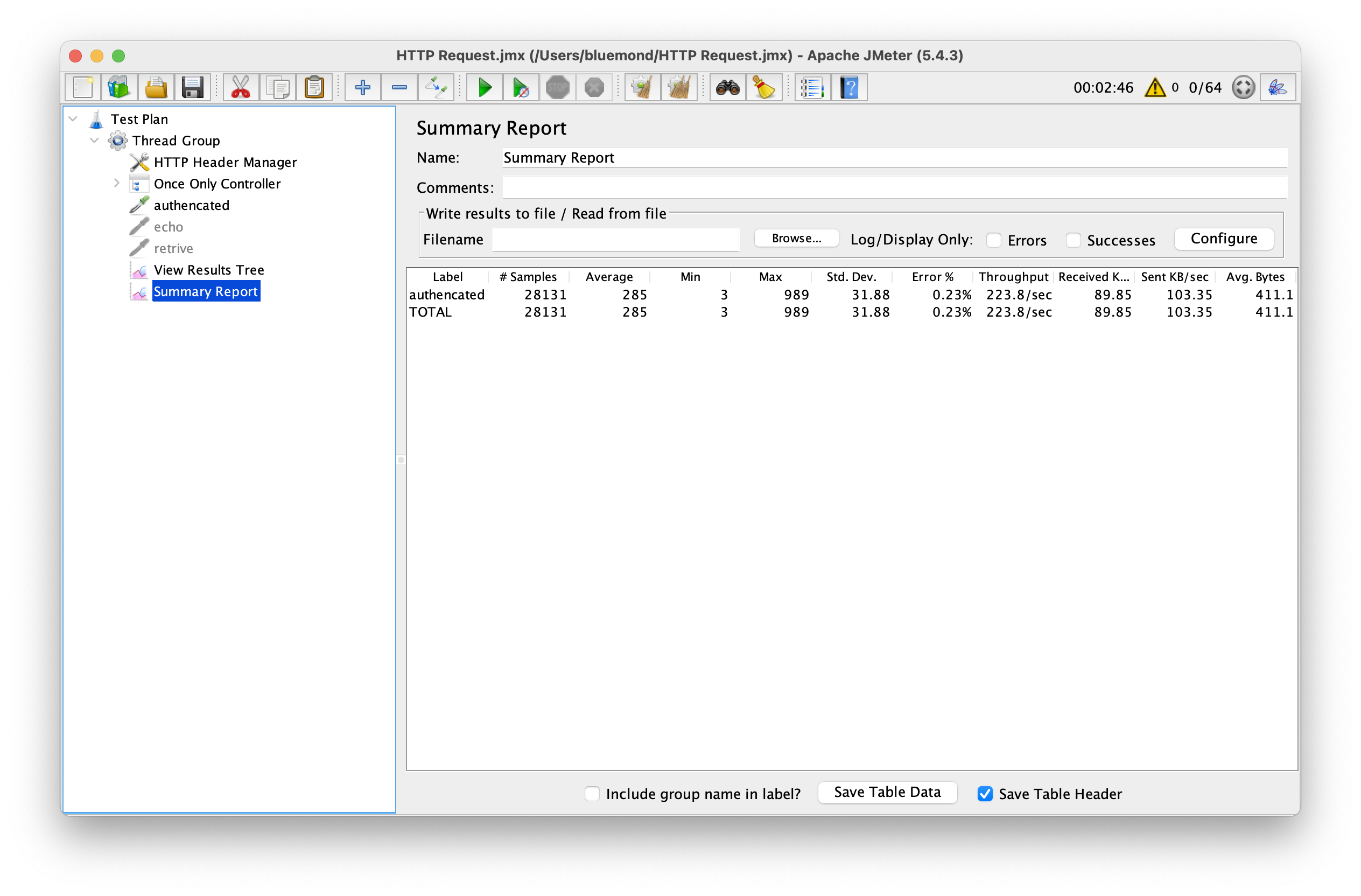Enable the Successes only checkbox

tap(1074, 240)
